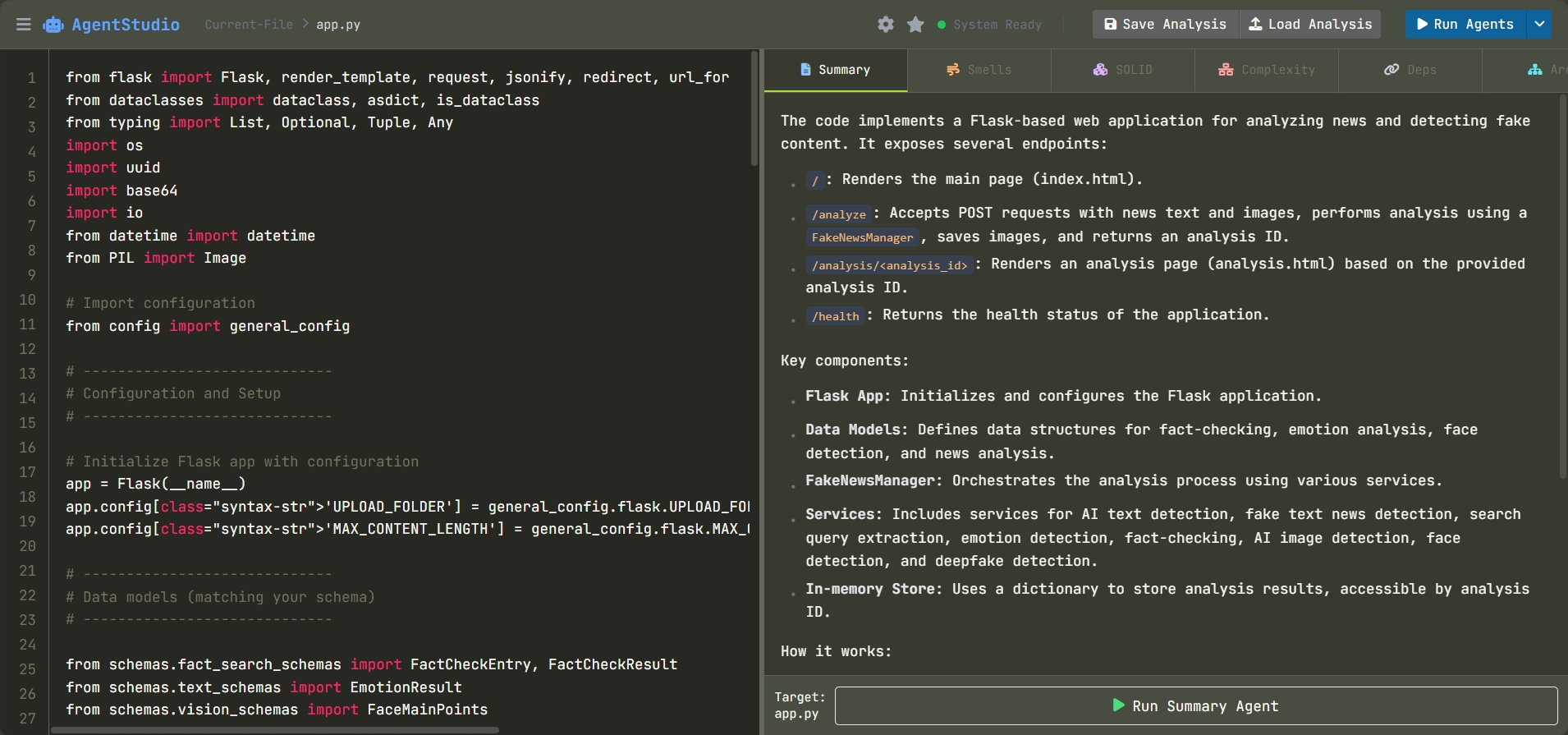
Task: Click the FakeNewsManager code tag
Action: coord(863,237)
